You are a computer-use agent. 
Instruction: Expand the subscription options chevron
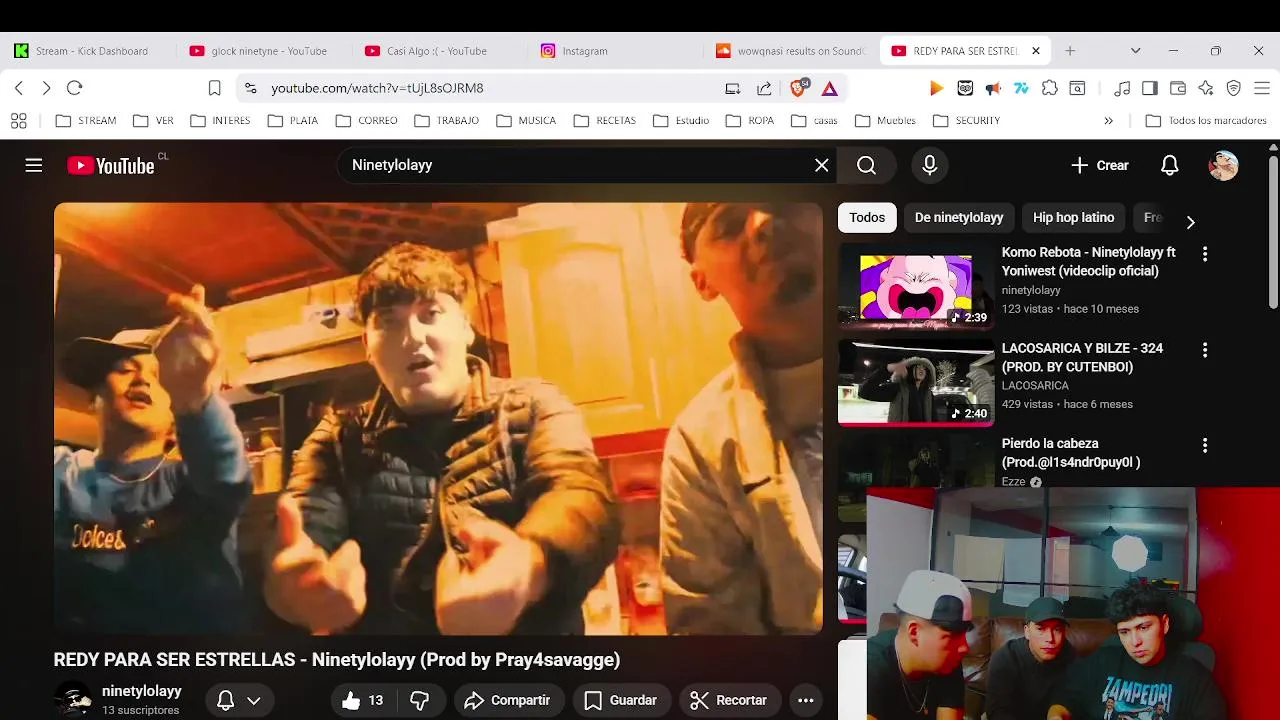point(254,700)
